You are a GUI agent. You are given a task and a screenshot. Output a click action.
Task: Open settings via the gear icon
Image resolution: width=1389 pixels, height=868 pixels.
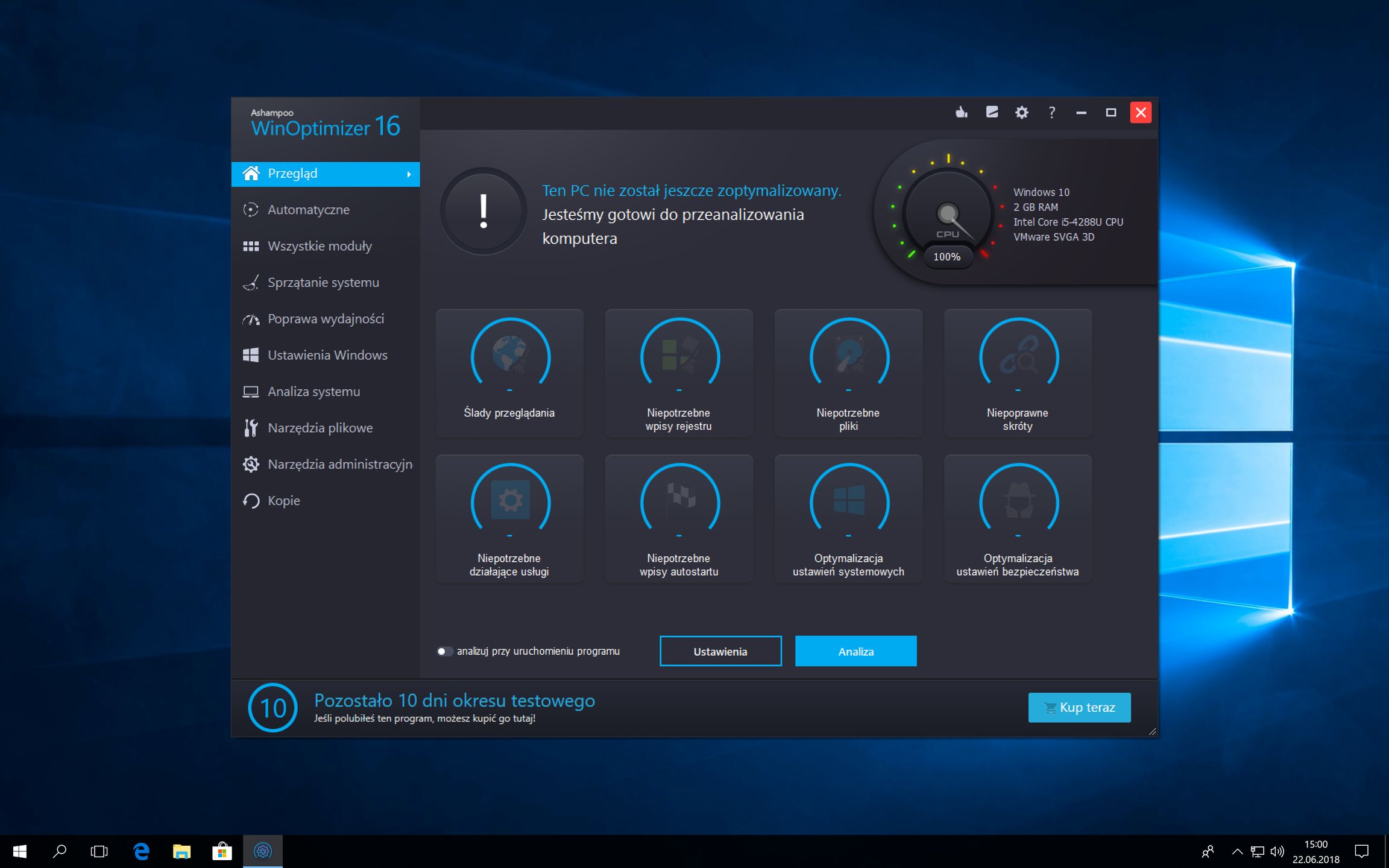click(1021, 112)
